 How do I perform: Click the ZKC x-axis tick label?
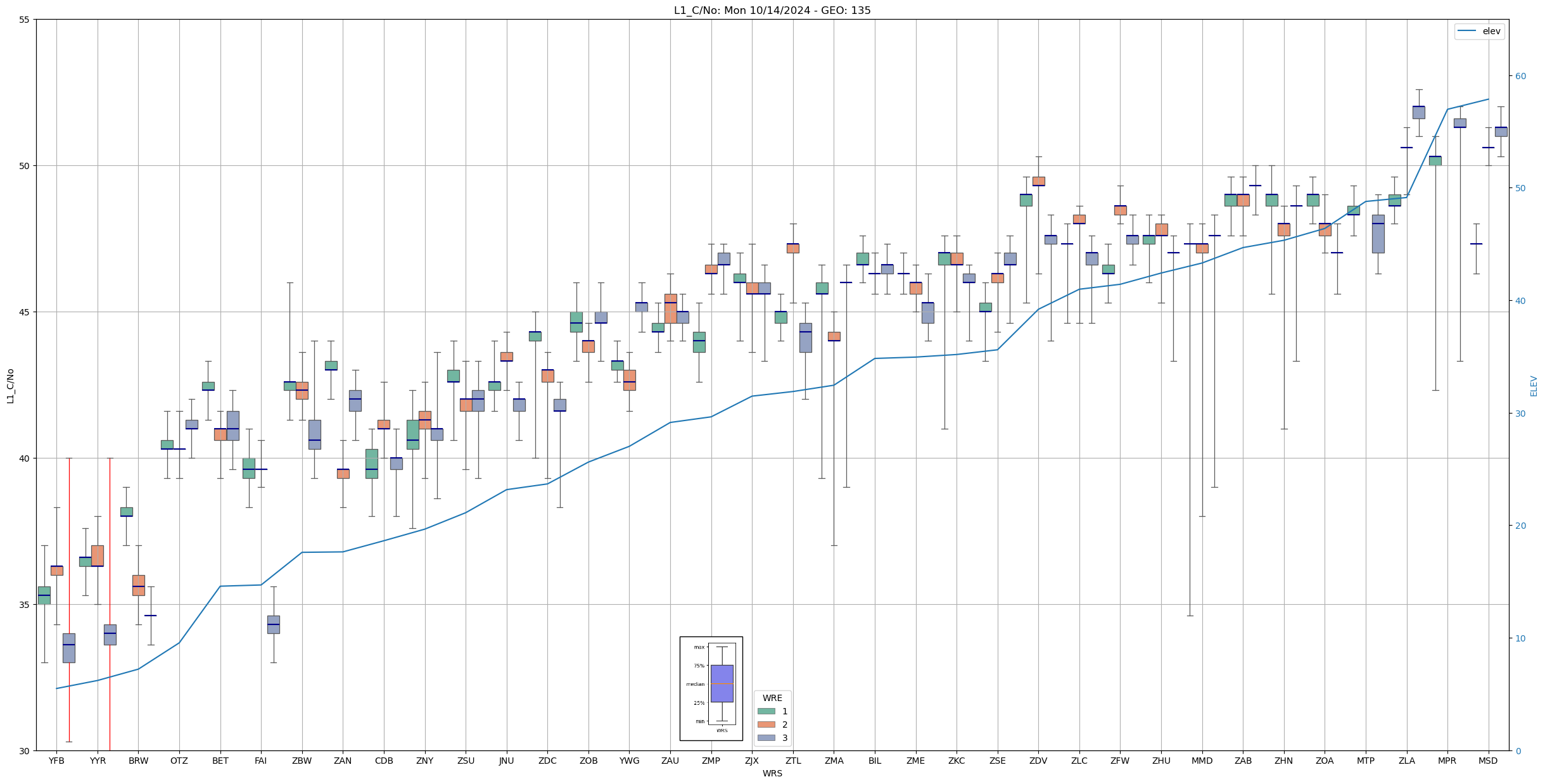957,761
